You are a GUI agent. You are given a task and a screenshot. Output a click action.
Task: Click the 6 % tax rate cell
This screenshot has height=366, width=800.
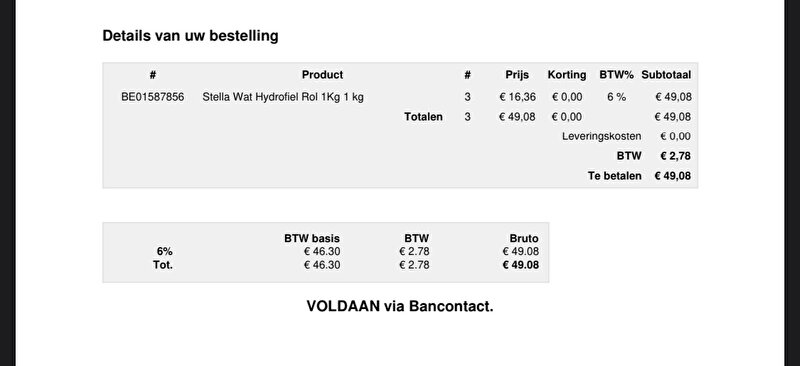click(616, 97)
